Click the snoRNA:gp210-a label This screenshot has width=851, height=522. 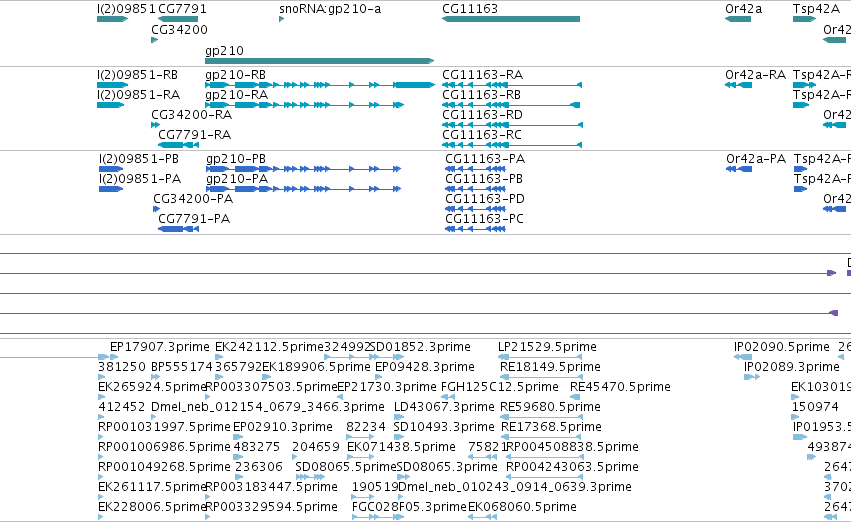click(x=330, y=9)
